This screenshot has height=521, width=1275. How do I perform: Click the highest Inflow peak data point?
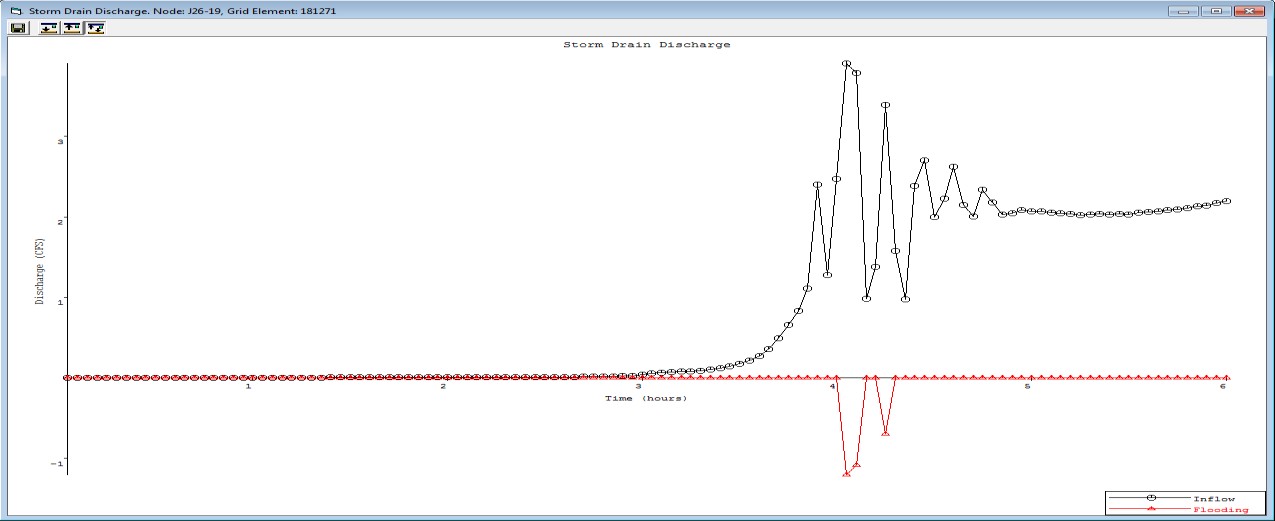846,64
